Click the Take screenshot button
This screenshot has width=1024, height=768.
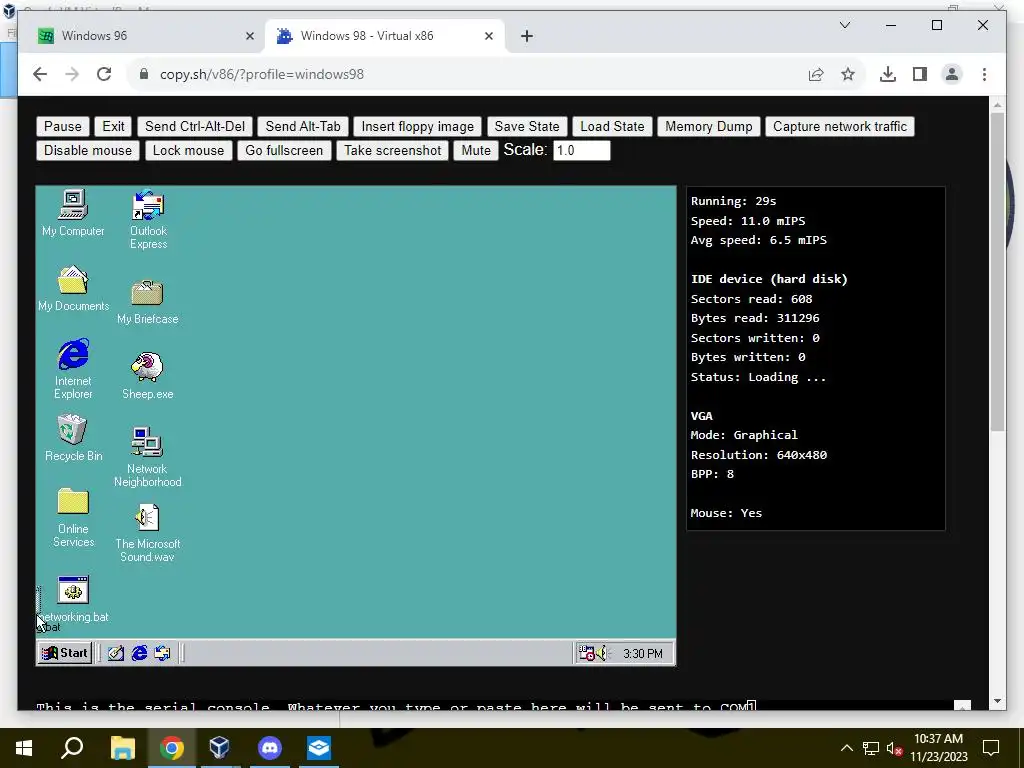point(392,150)
